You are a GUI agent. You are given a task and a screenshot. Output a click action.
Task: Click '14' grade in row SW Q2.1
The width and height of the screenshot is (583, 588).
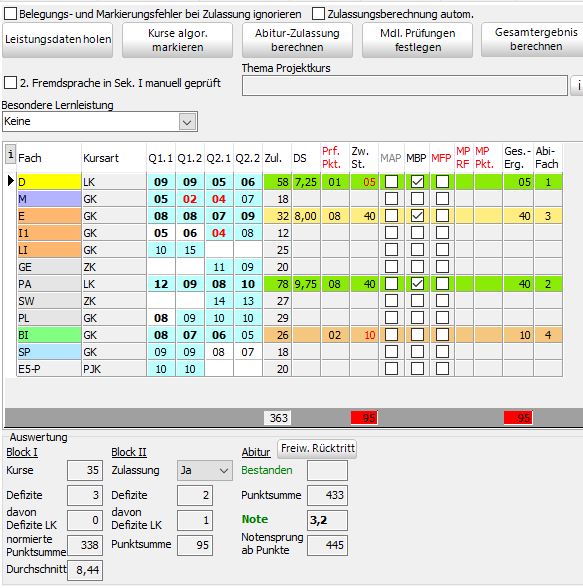pyautogui.click(x=219, y=301)
